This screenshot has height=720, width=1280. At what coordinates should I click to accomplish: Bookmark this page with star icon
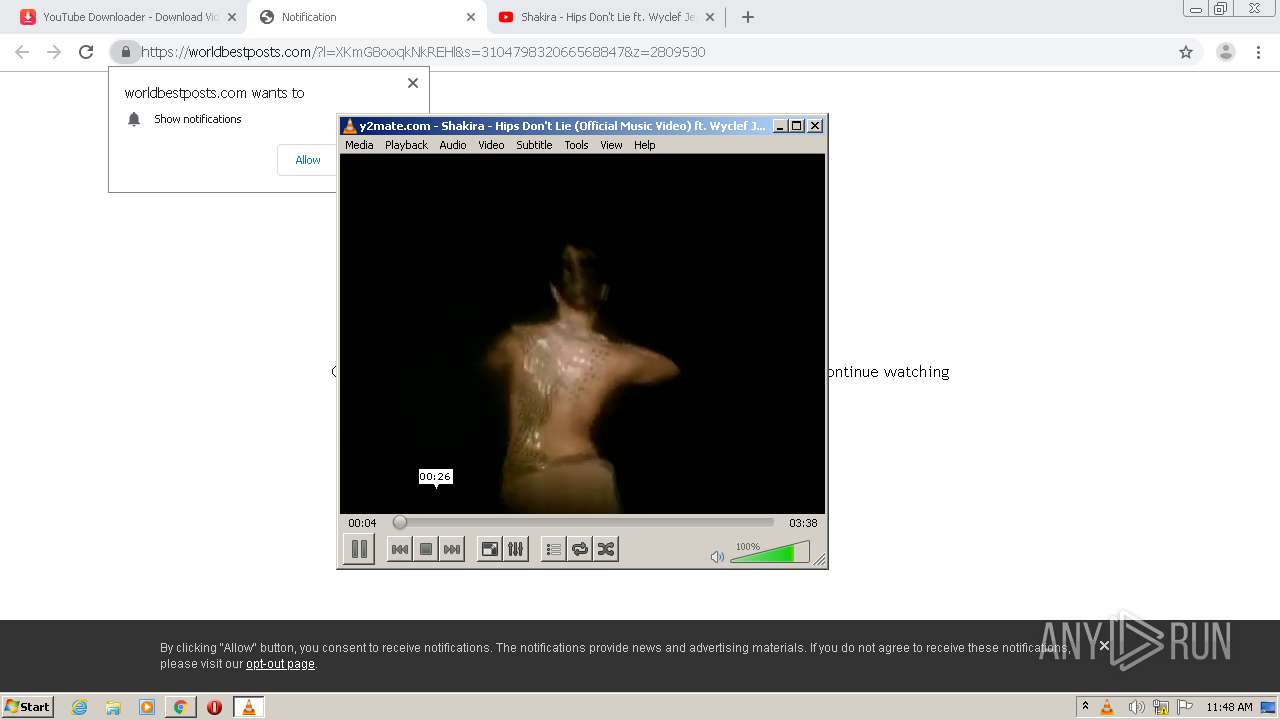pyautogui.click(x=1186, y=52)
